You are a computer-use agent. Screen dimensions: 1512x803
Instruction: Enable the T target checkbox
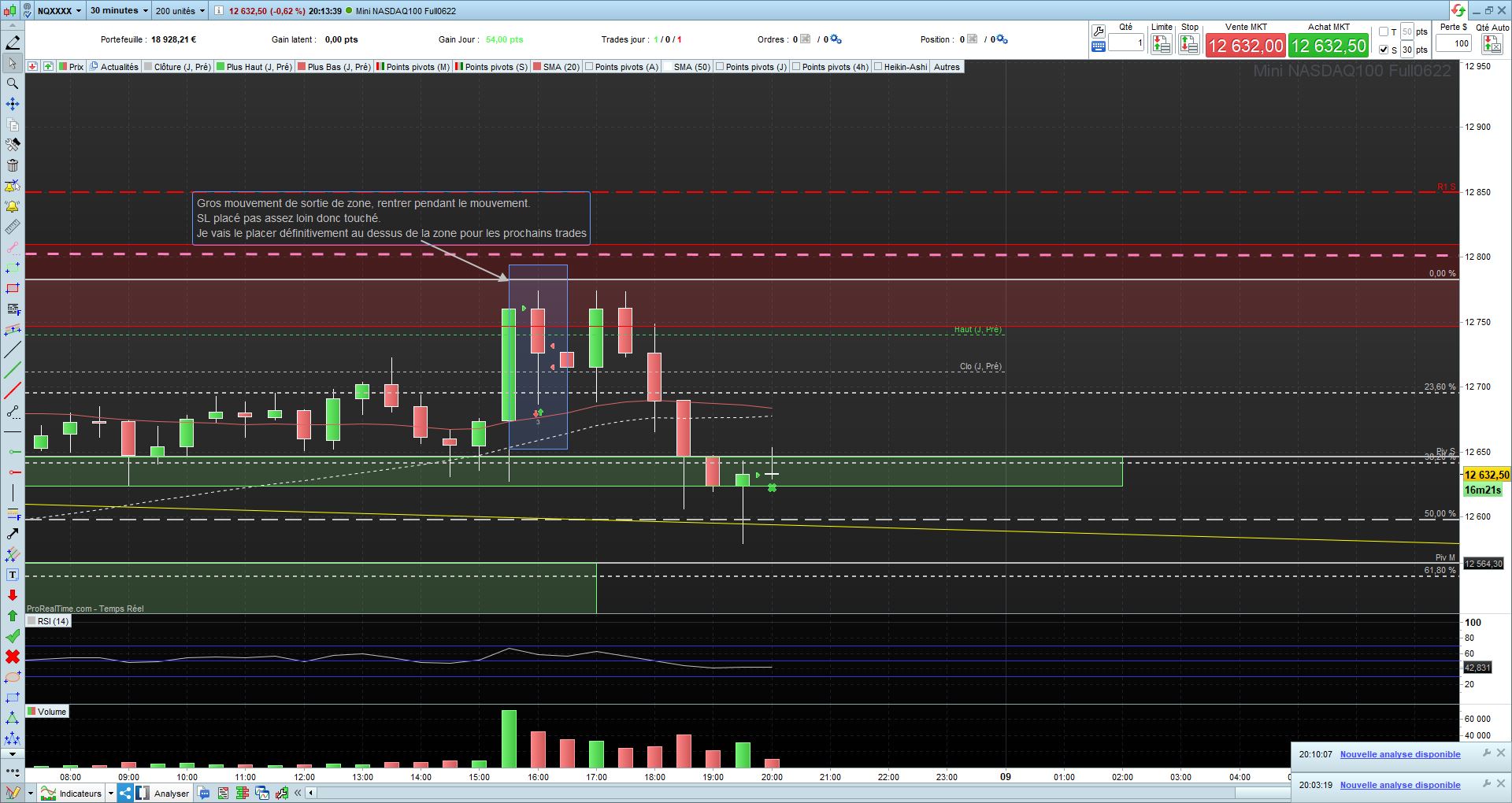click(1384, 32)
